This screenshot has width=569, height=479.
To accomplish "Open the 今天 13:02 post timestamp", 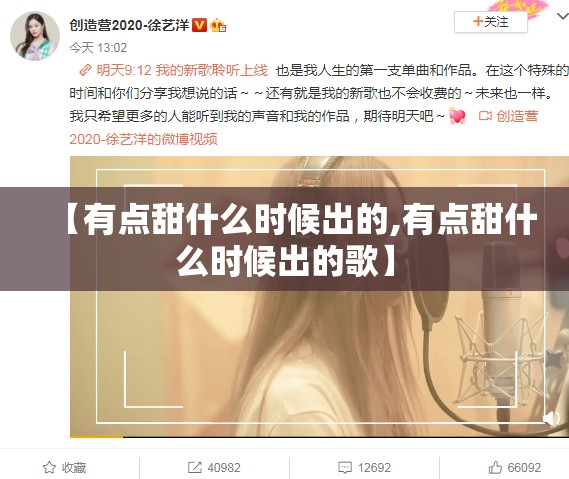I will tap(98, 48).
